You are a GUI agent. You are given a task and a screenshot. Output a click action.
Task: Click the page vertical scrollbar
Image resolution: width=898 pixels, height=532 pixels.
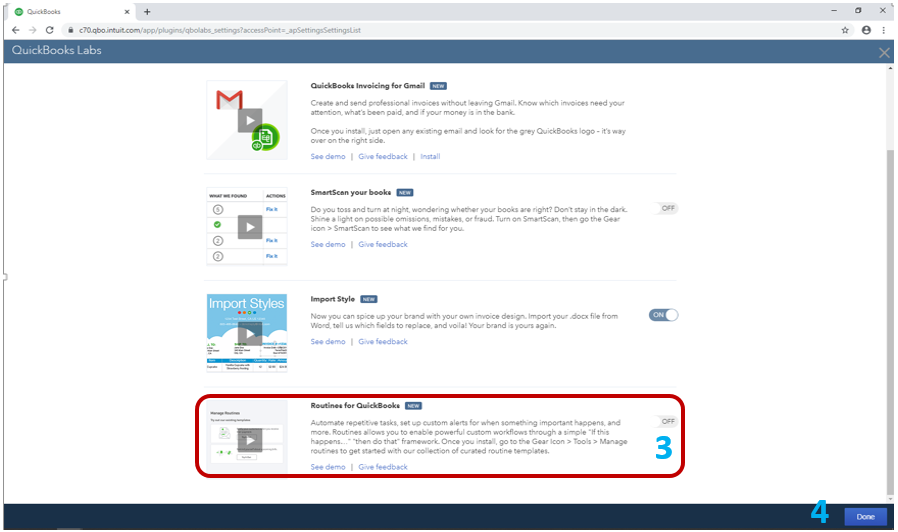coord(889,321)
